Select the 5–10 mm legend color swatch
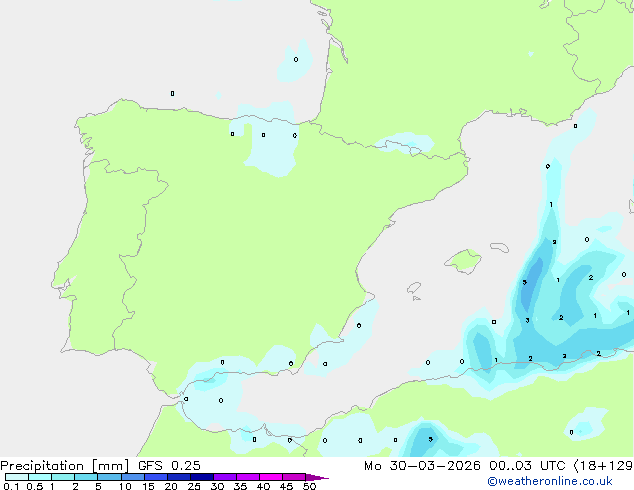 click(109, 477)
